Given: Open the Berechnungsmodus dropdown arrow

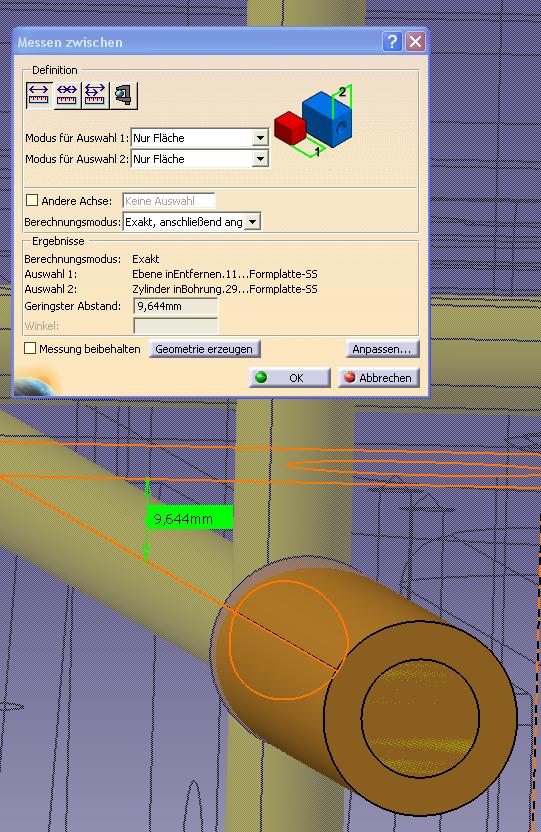Looking at the screenshot, I should pos(253,222).
